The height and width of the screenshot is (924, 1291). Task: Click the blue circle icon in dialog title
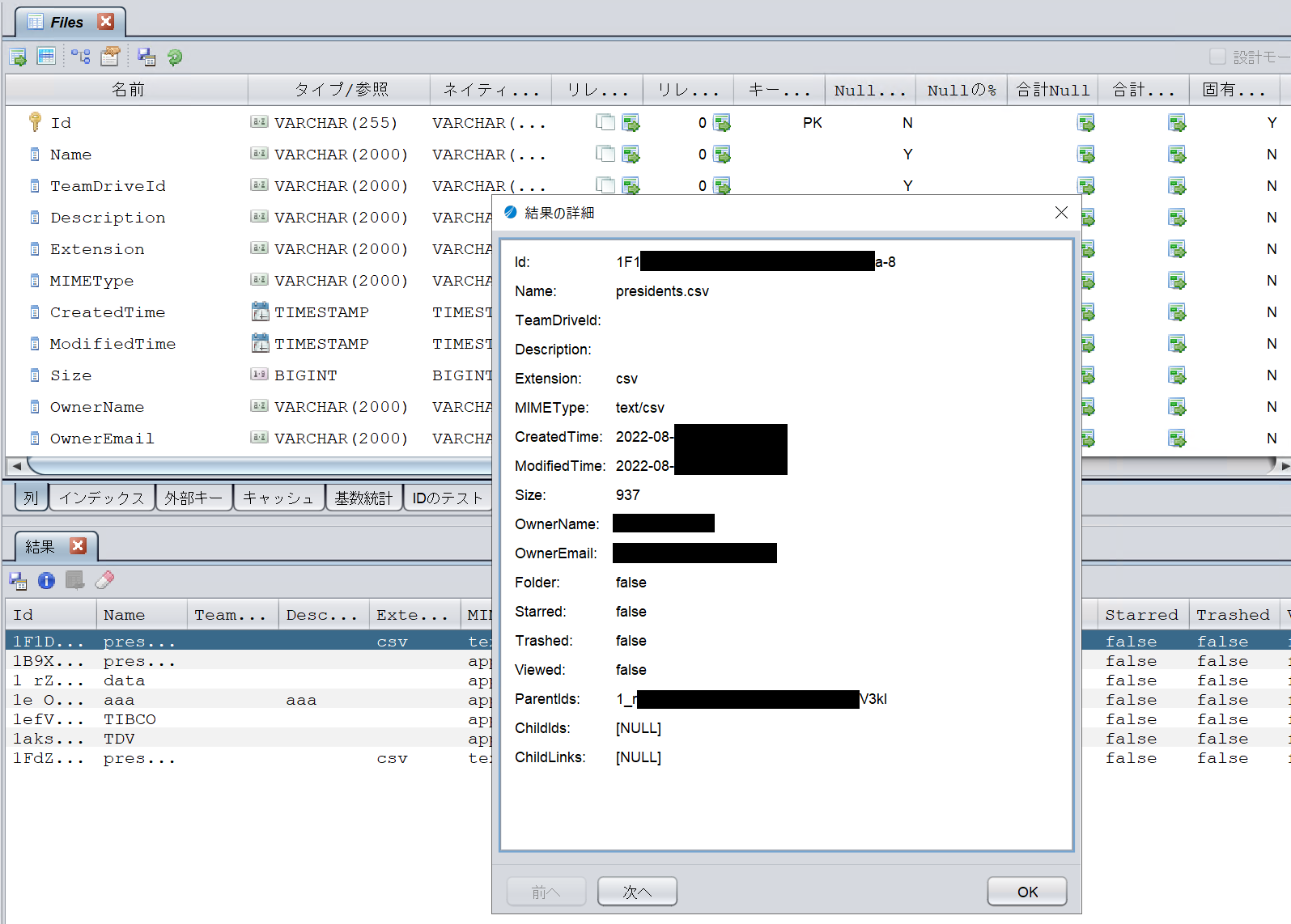tap(511, 212)
